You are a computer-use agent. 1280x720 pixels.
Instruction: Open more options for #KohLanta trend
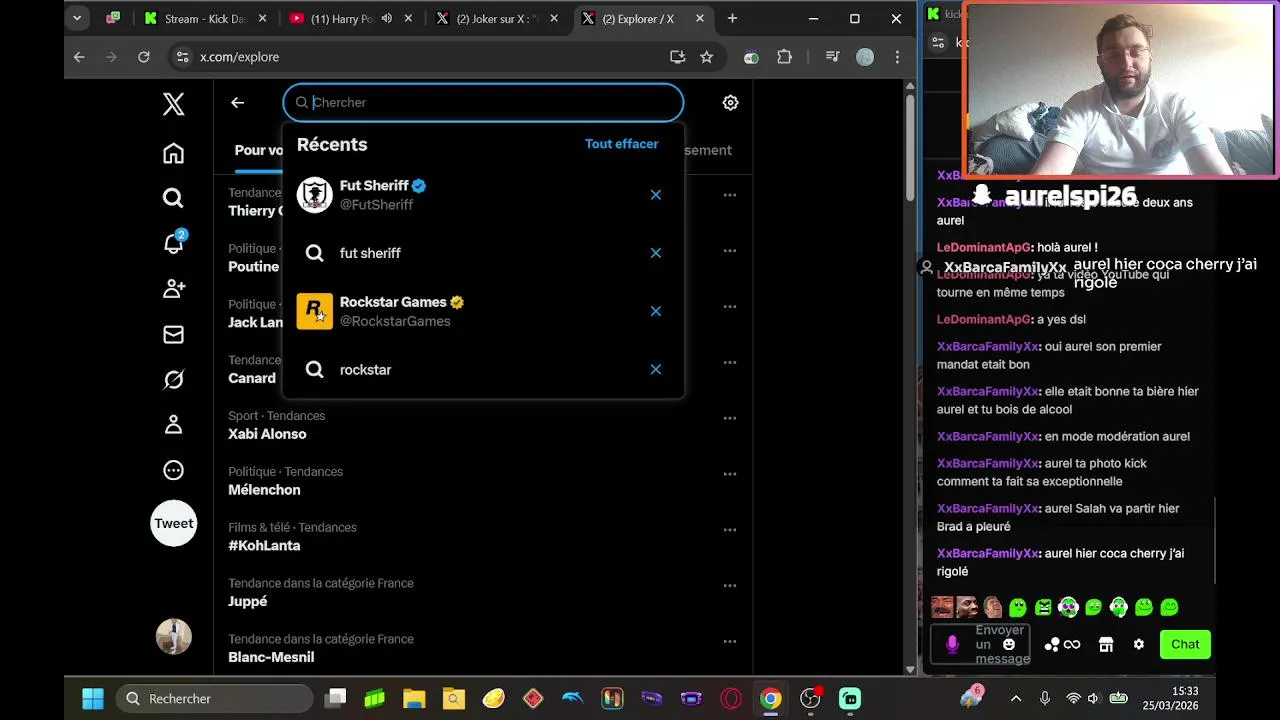[730, 530]
